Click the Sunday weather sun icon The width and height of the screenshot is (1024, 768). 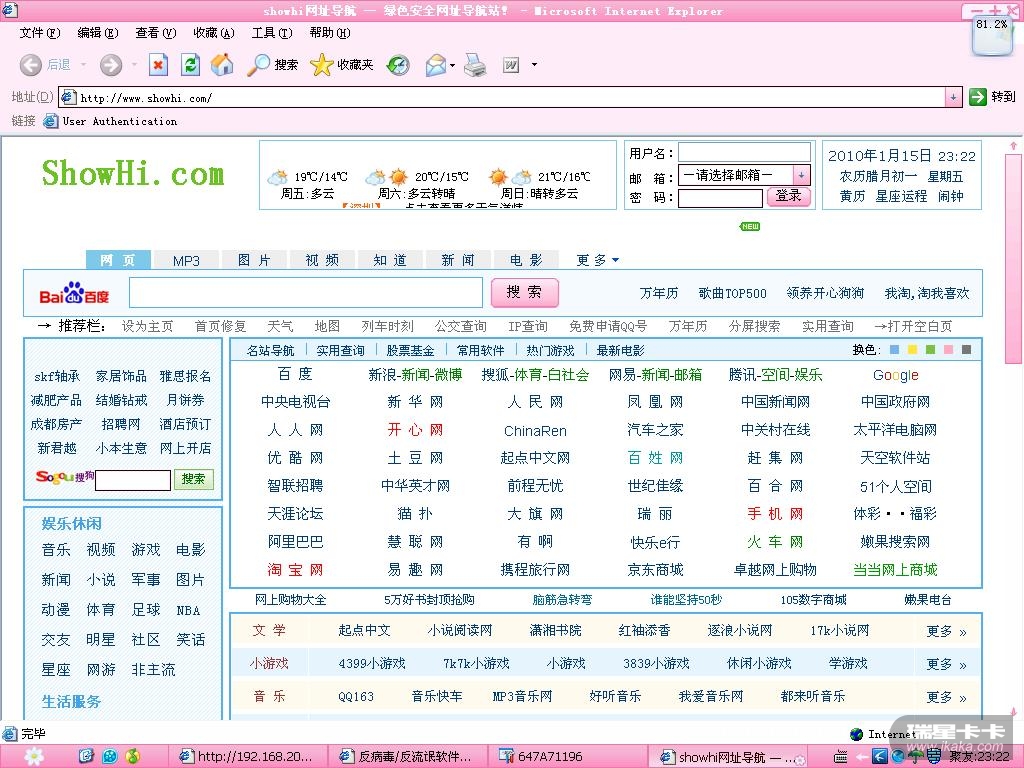click(498, 177)
